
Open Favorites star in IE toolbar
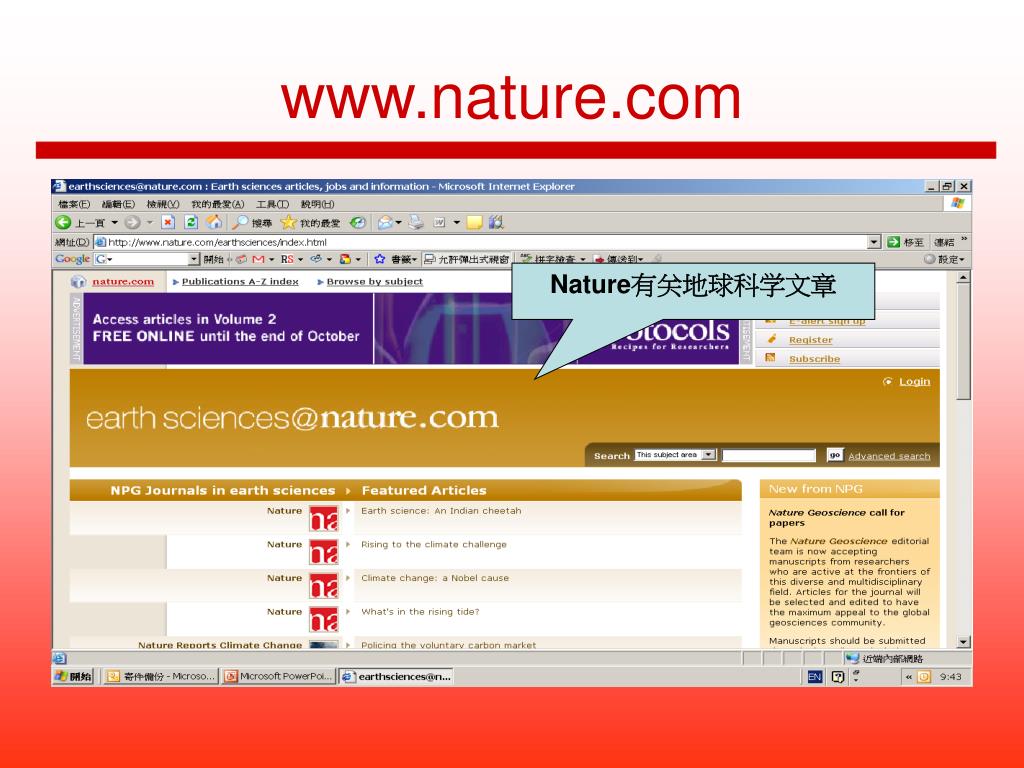[x=288, y=223]
